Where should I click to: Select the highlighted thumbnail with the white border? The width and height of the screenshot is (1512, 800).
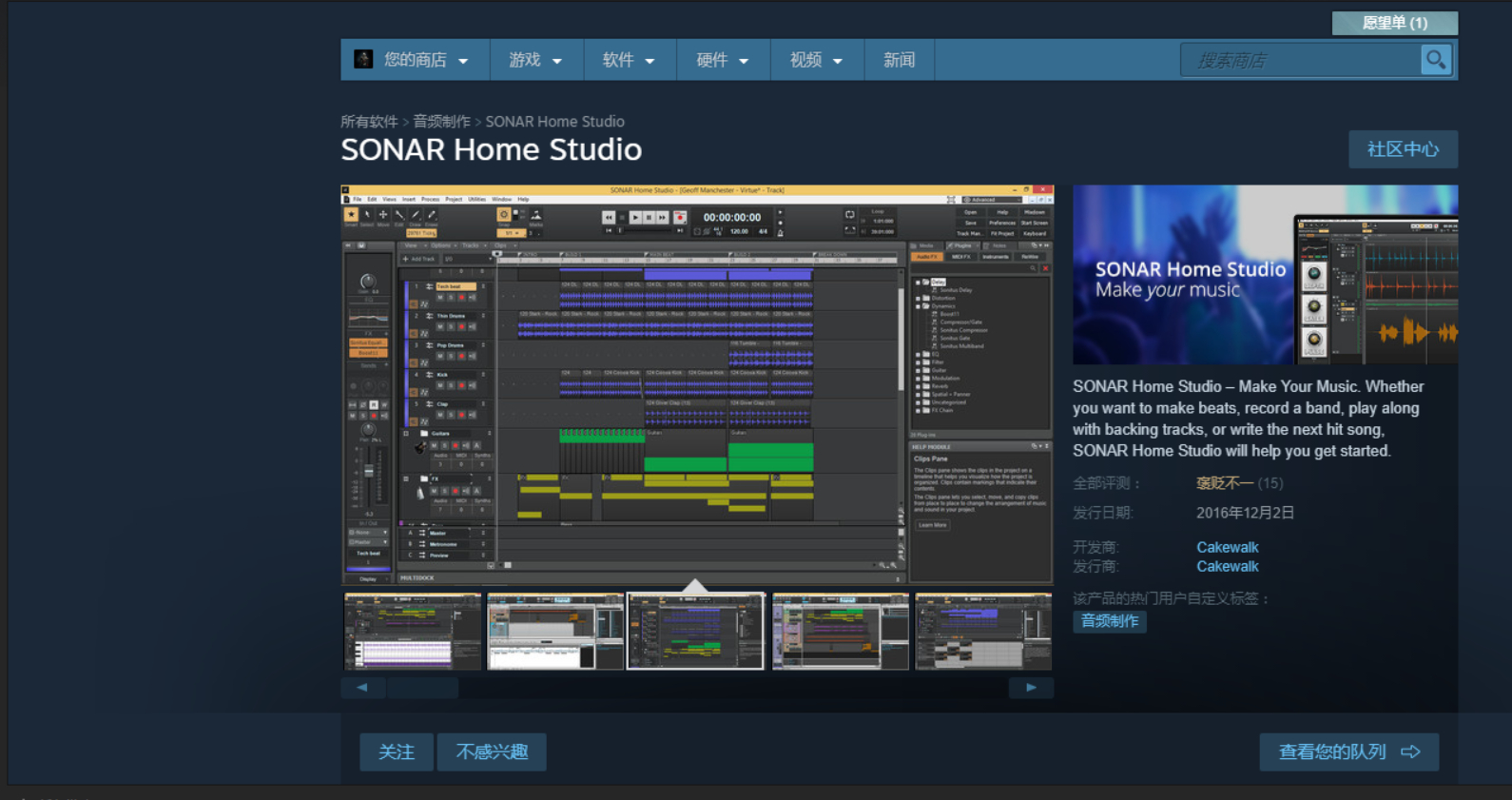tap(696, 632)
